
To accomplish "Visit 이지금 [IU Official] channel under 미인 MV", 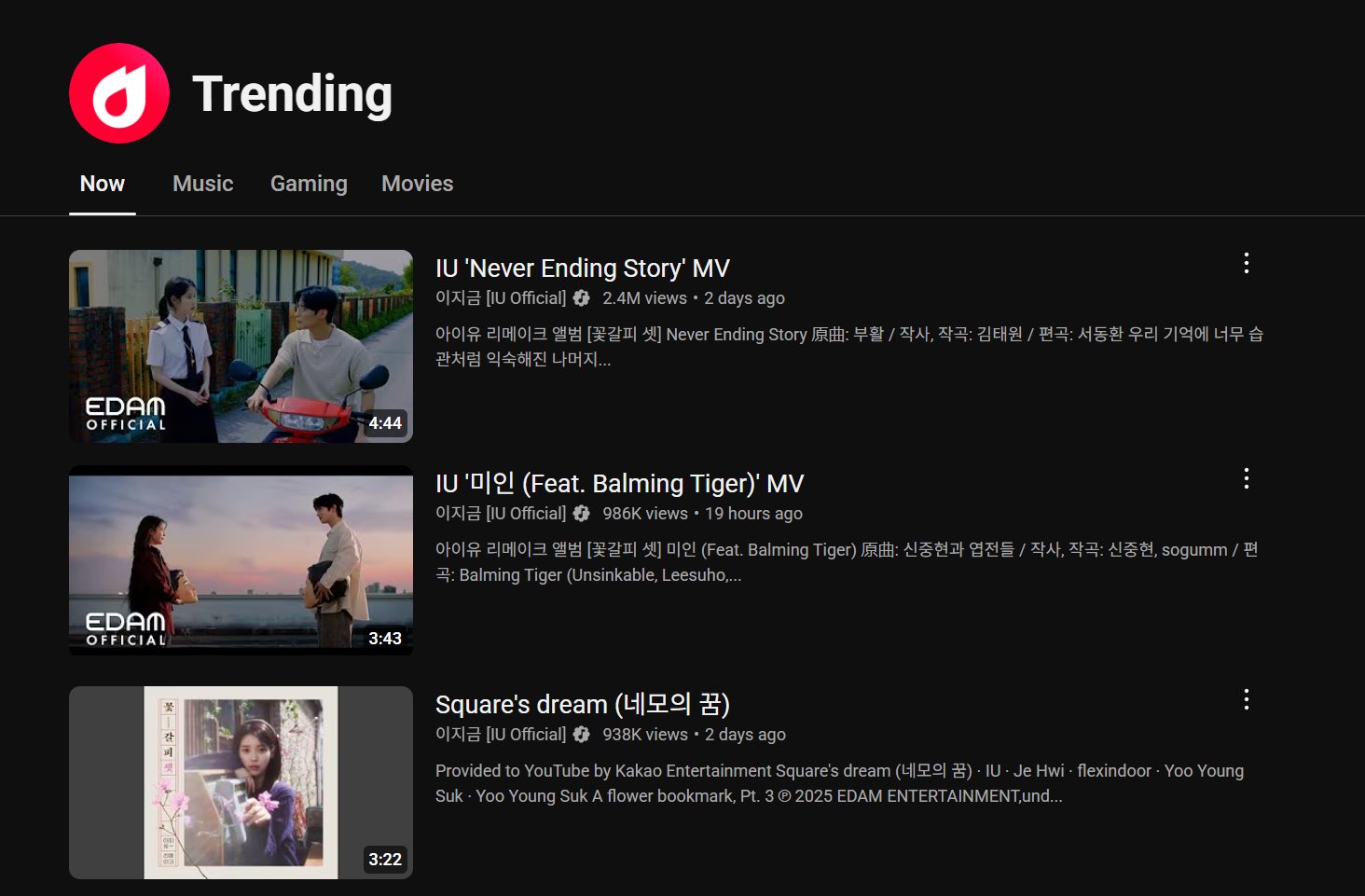I will point(501,514).
